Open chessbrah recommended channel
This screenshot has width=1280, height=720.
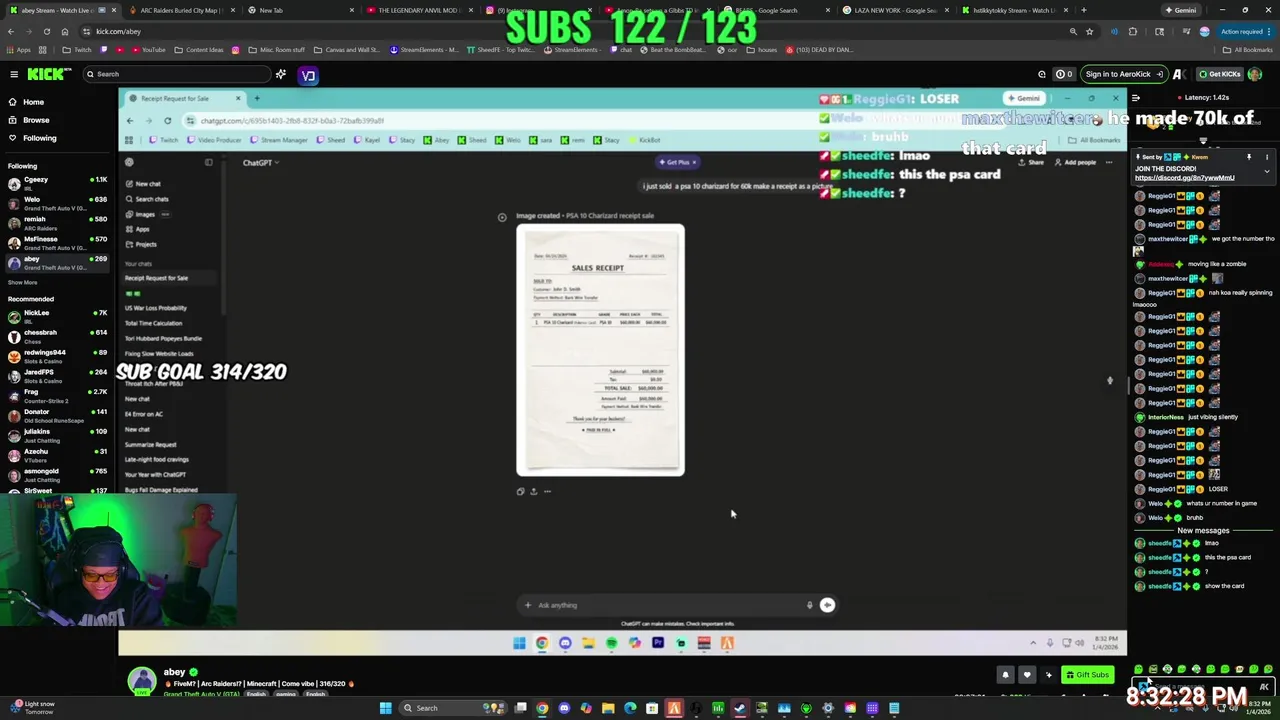tap(57, 336)
